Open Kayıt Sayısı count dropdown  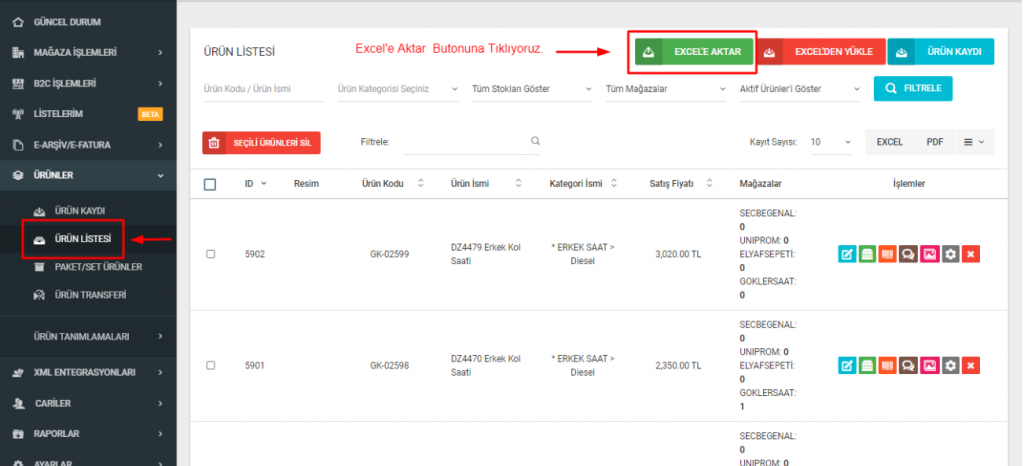[830, 142]
